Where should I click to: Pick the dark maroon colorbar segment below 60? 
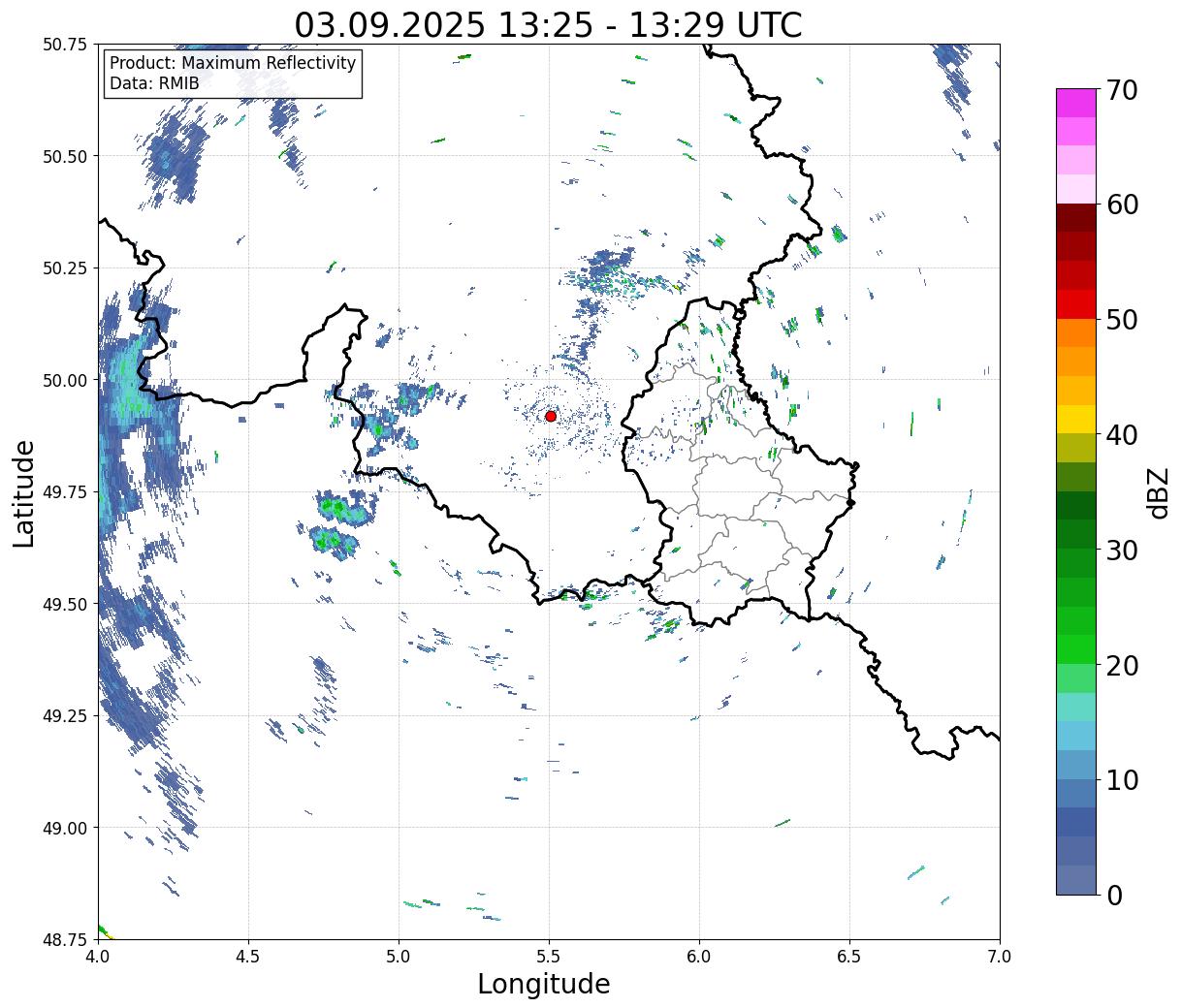(1076, 218)
